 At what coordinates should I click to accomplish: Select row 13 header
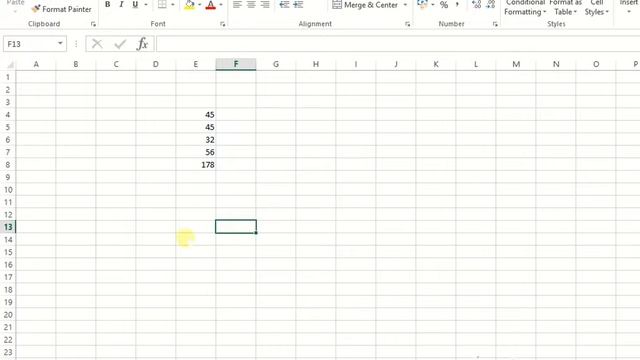(8, 227)
